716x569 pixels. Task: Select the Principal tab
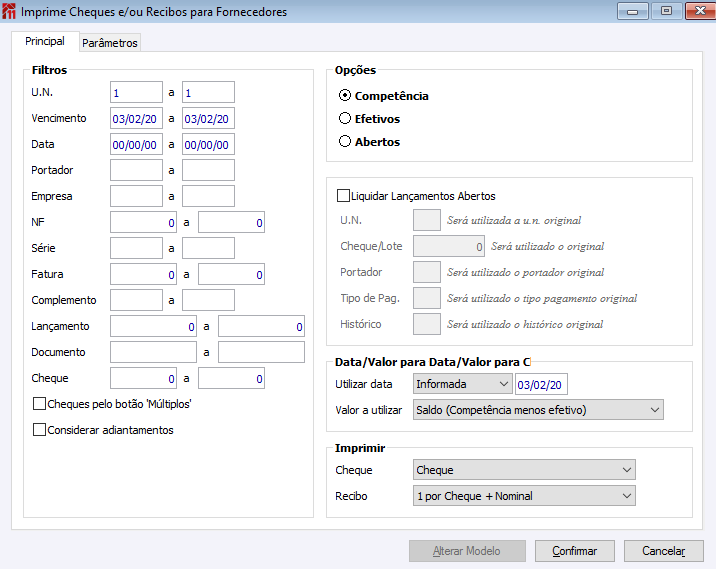(x=45, y=42)
